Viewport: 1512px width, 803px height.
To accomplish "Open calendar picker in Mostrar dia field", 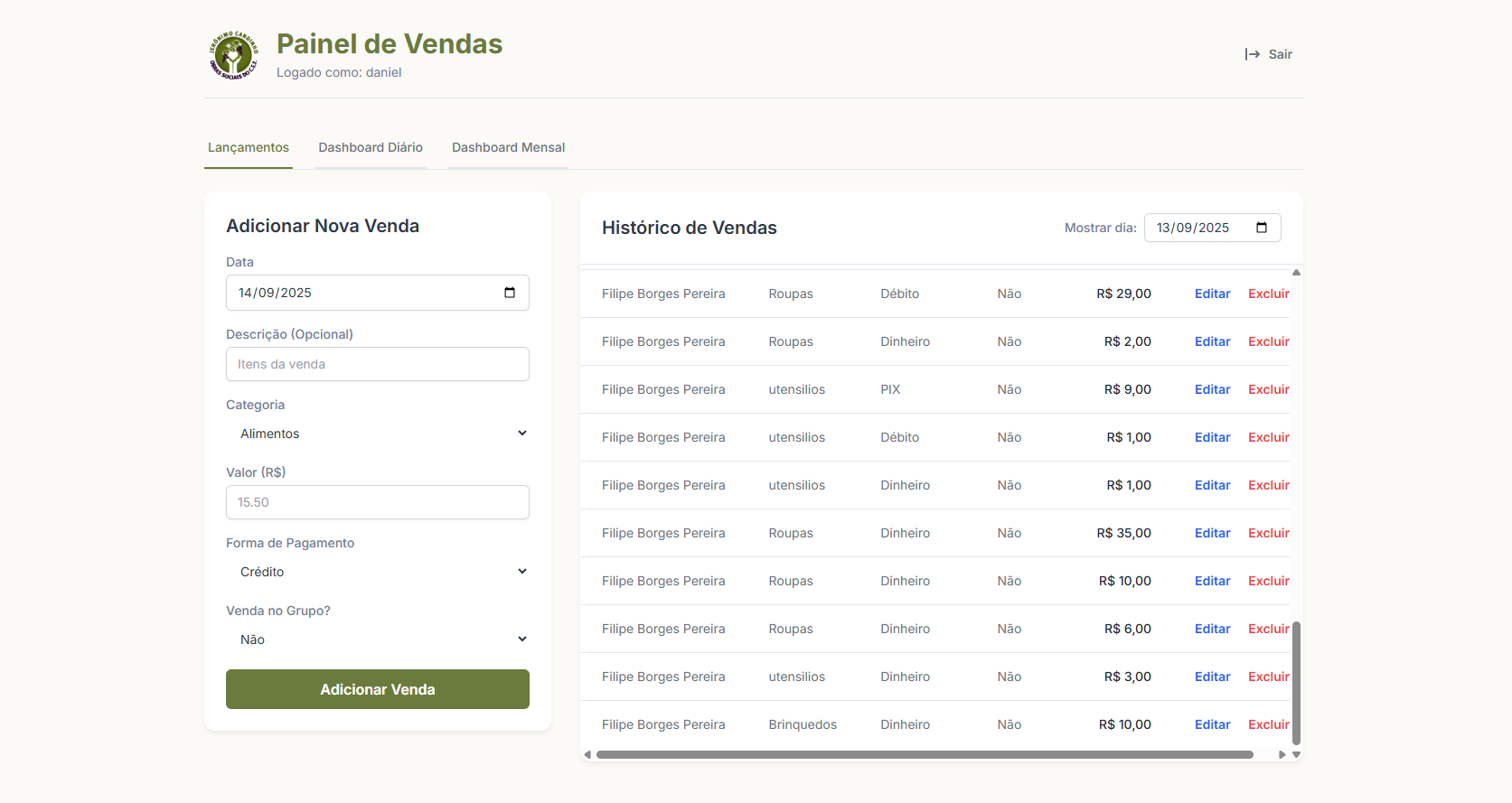I will (1262, 228).
